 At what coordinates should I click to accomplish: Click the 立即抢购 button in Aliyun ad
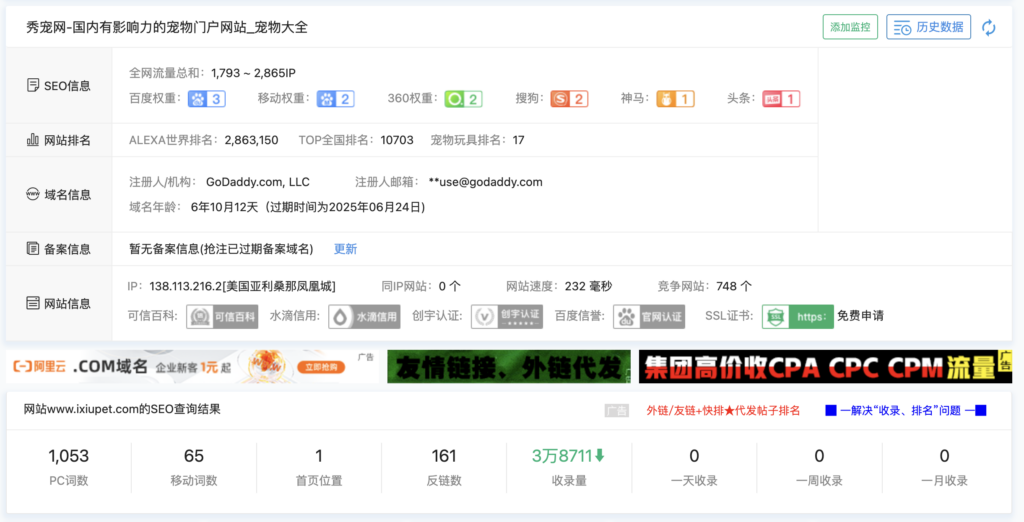pyautogui.click(x=321, y=367)
